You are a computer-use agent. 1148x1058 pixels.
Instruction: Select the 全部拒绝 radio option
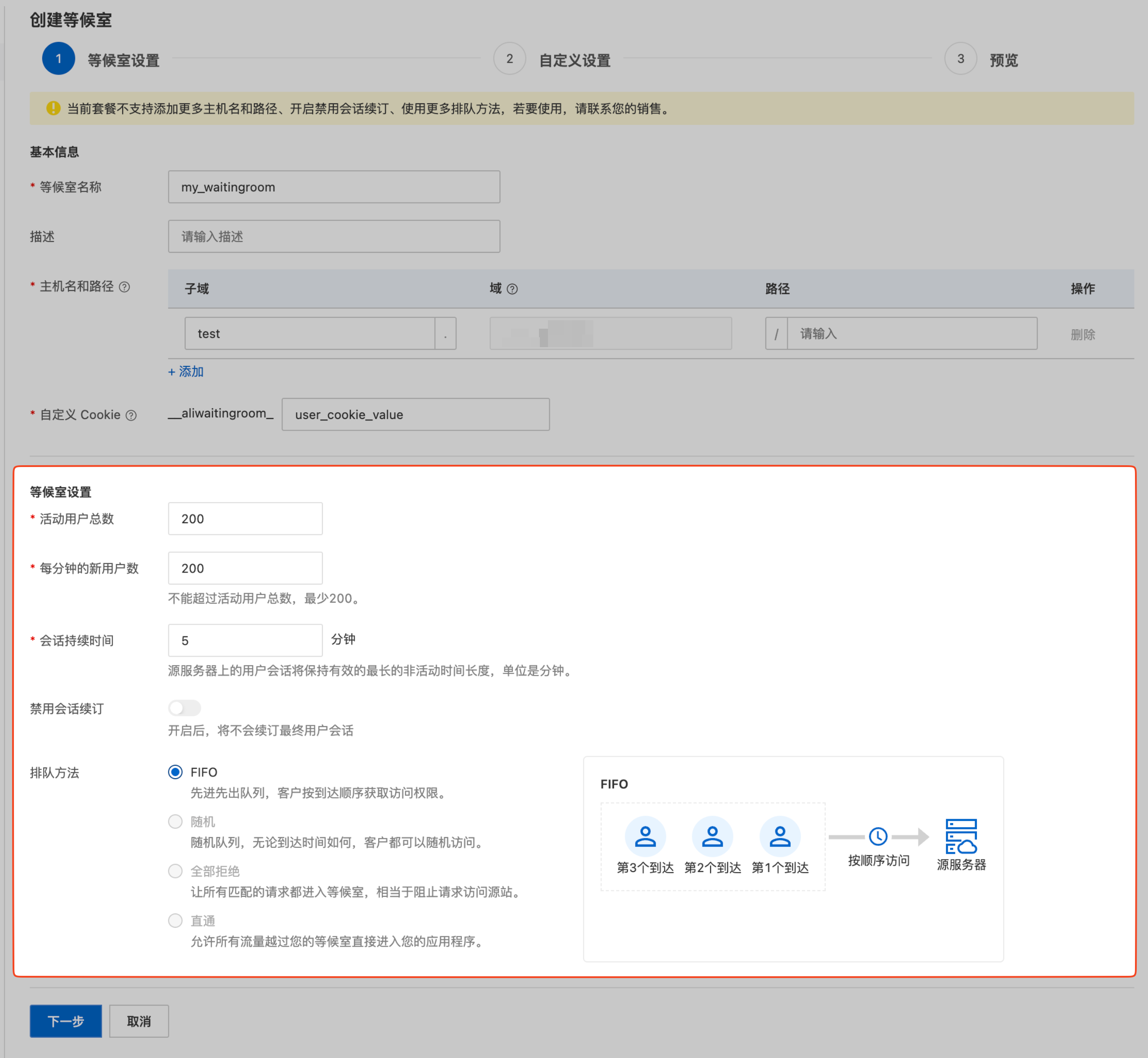point(175,871)
